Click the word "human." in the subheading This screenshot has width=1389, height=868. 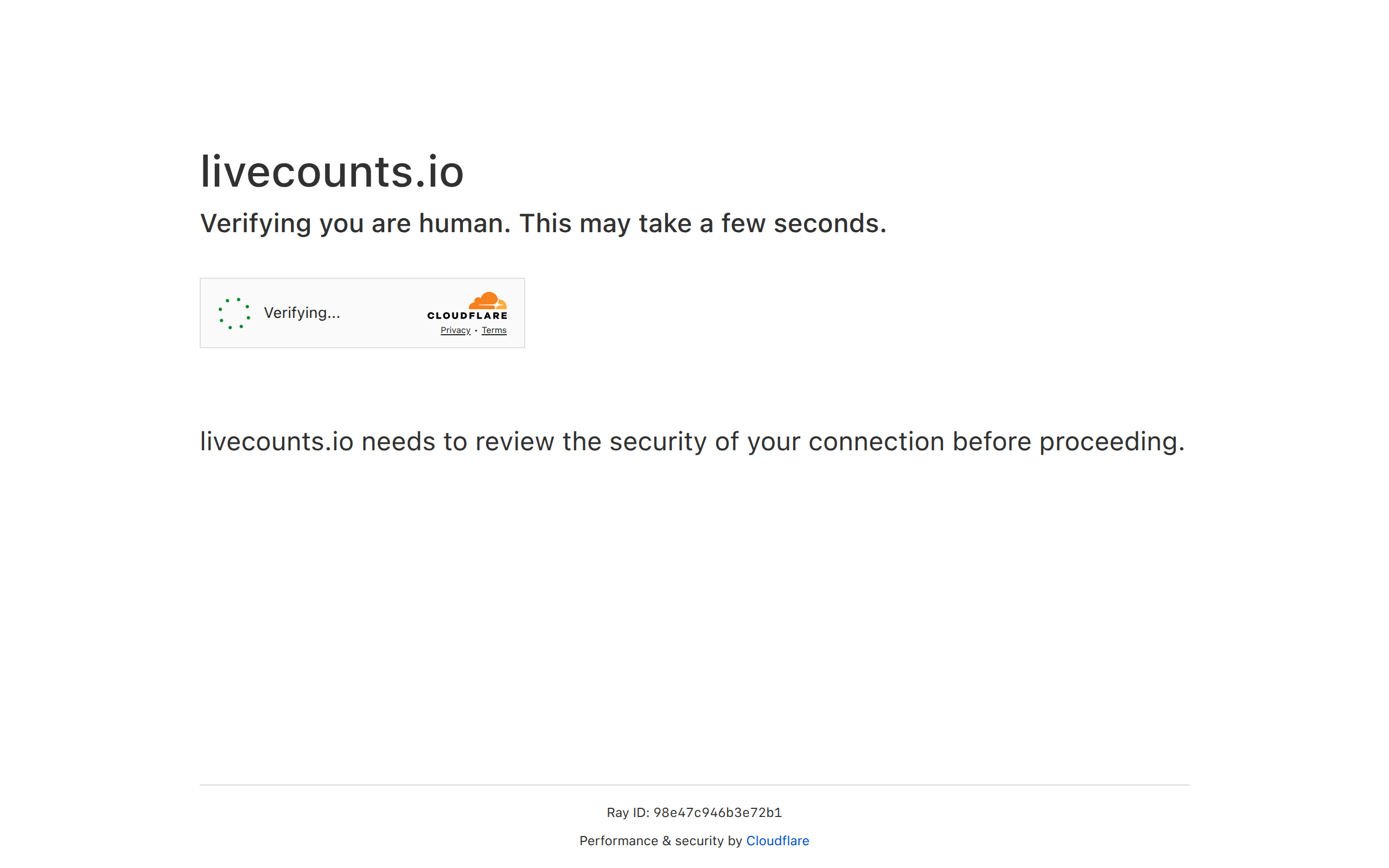464,224
